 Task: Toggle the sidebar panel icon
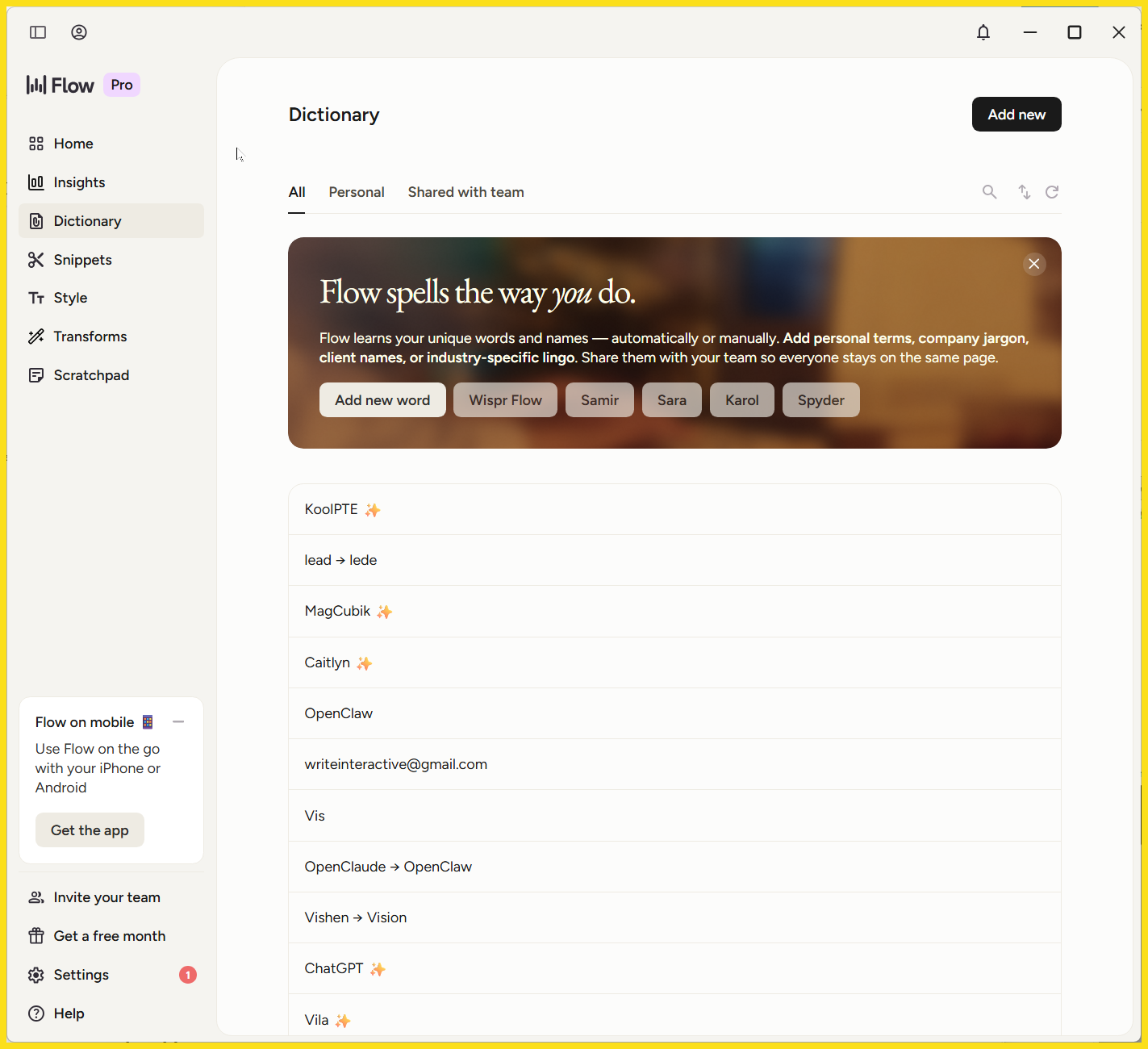(38, 32)
